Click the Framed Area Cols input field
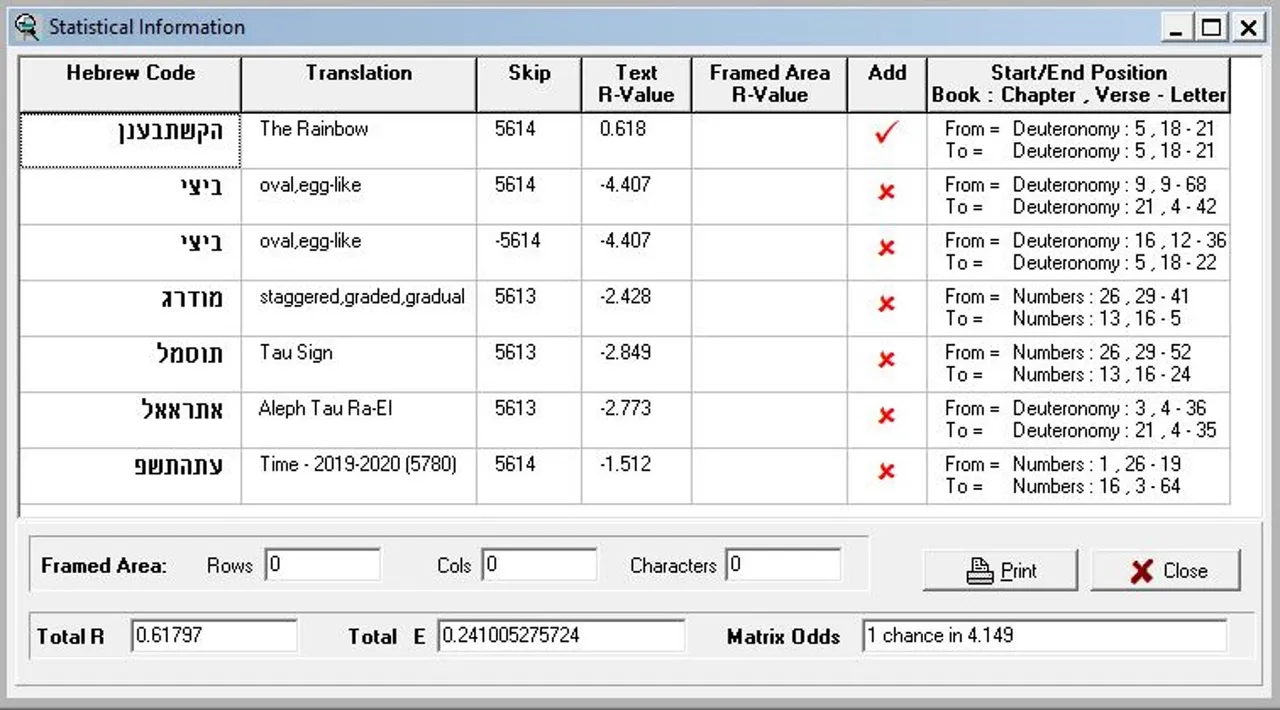This screenshot has height=710, width=1280. (x=539, y=565)
